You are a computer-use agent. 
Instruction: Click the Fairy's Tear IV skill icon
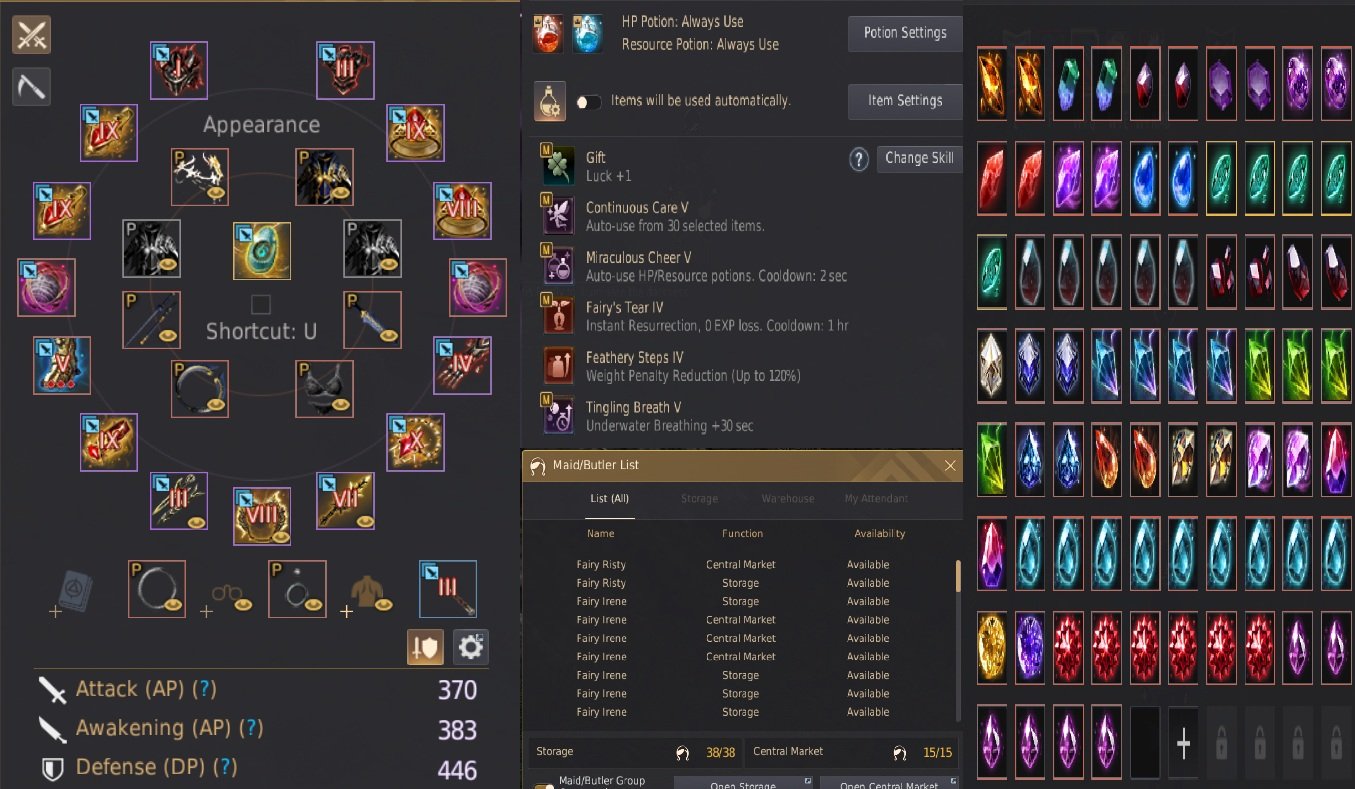tap(557, 314)
